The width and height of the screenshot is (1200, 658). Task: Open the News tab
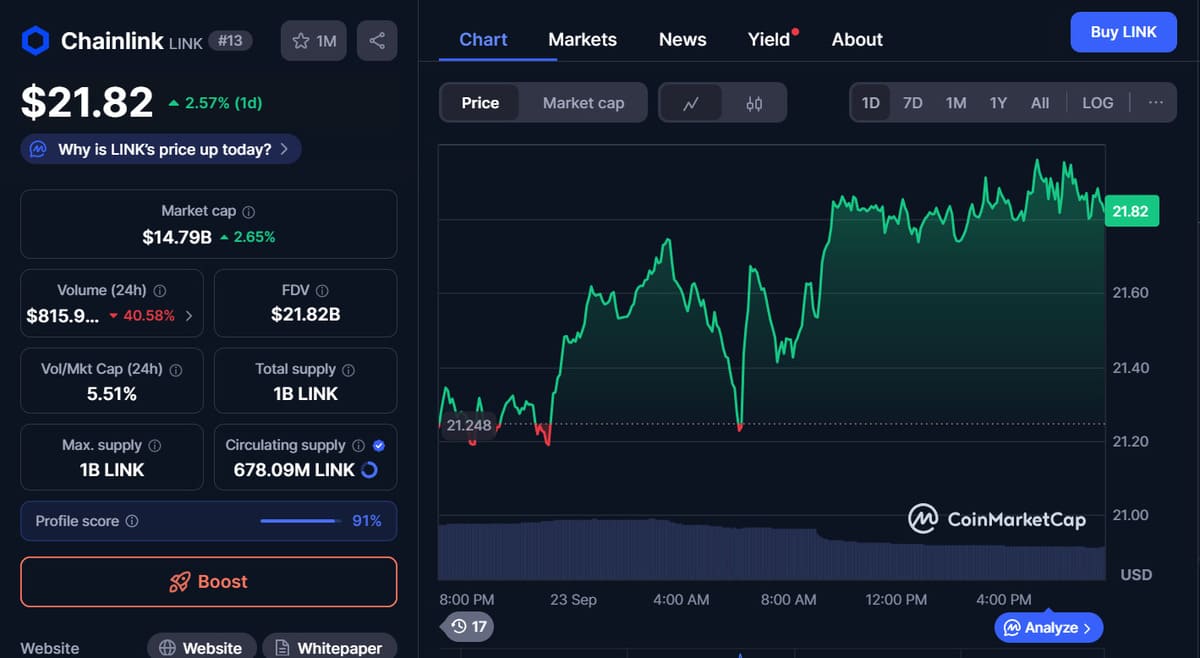point(682,40)
